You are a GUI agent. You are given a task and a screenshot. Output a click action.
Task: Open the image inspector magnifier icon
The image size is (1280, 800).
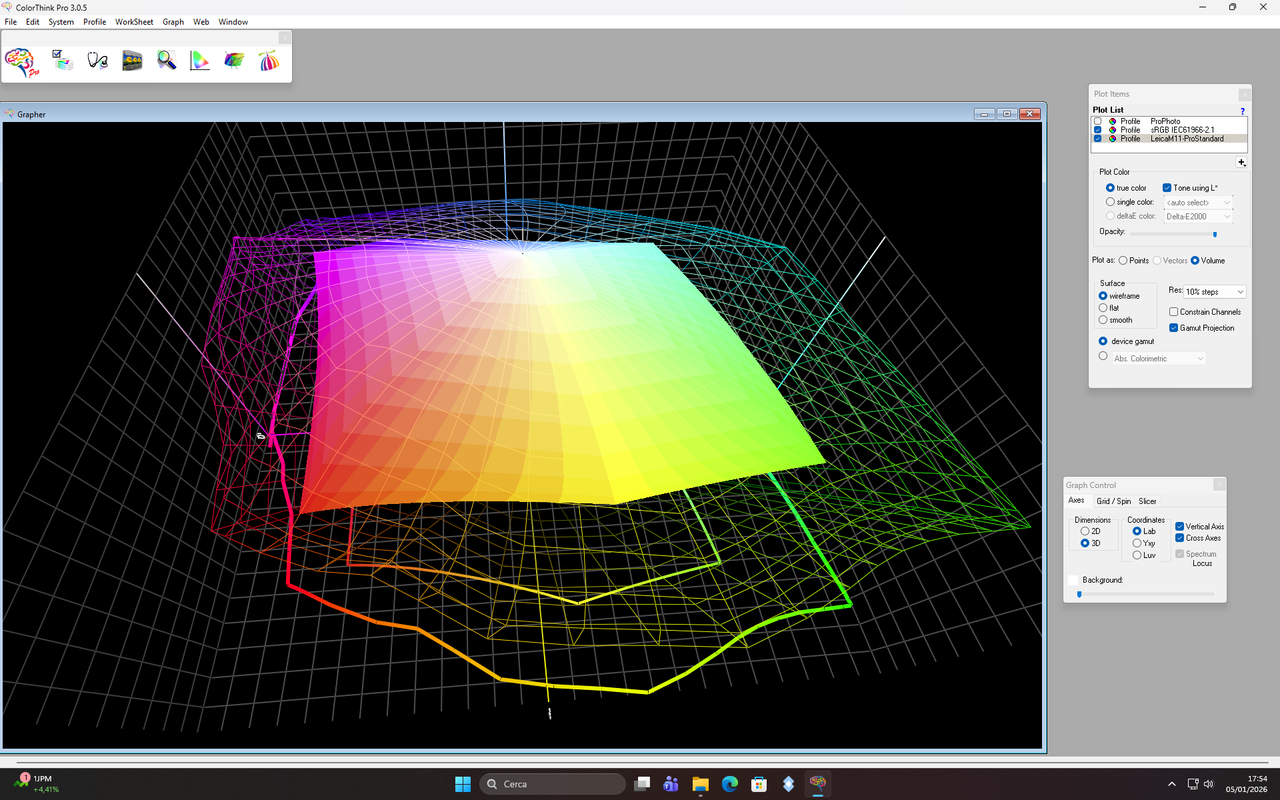pos(166,60)
